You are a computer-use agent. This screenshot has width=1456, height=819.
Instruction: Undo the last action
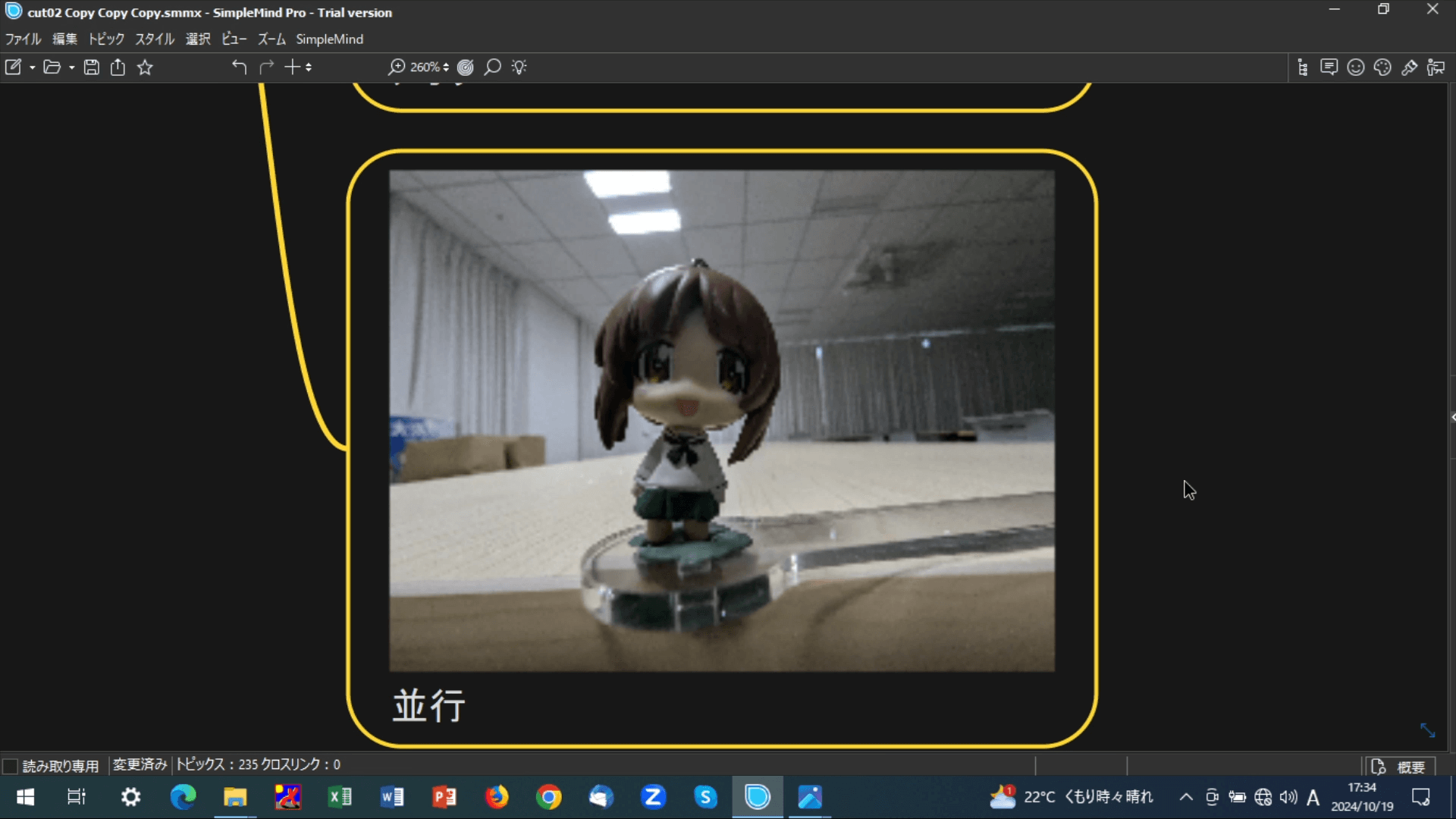[239, 67]
